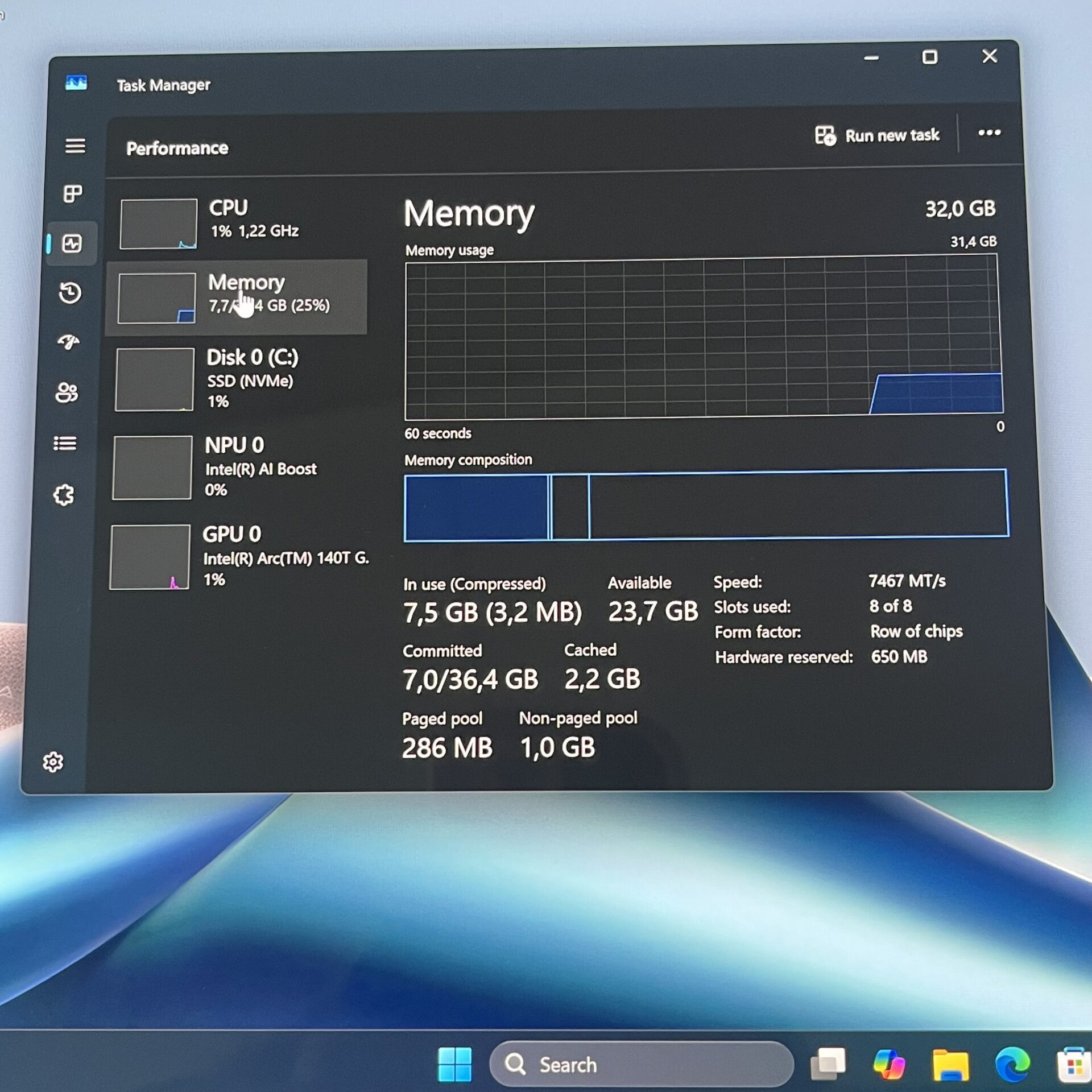Open Task Manager settings gear

point(53,762)
